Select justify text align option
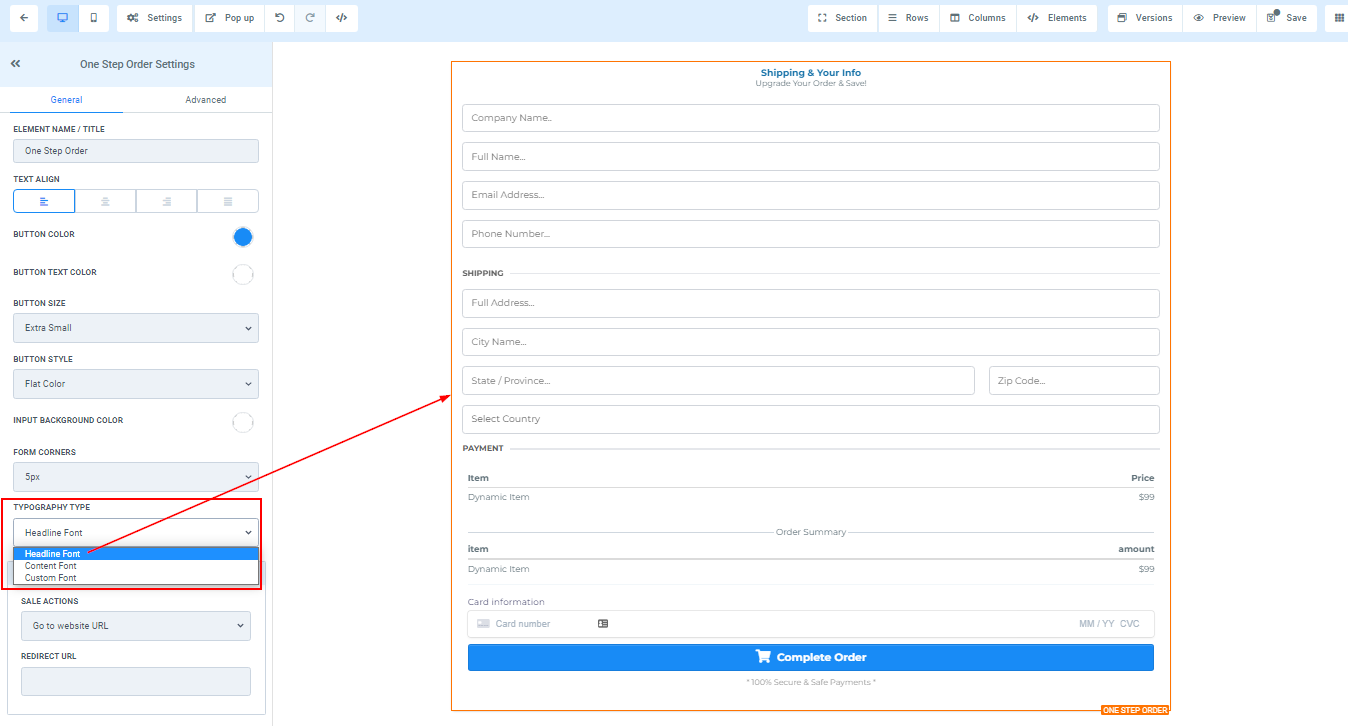This screenshot has width=1348, height=726. click(228, 201)
